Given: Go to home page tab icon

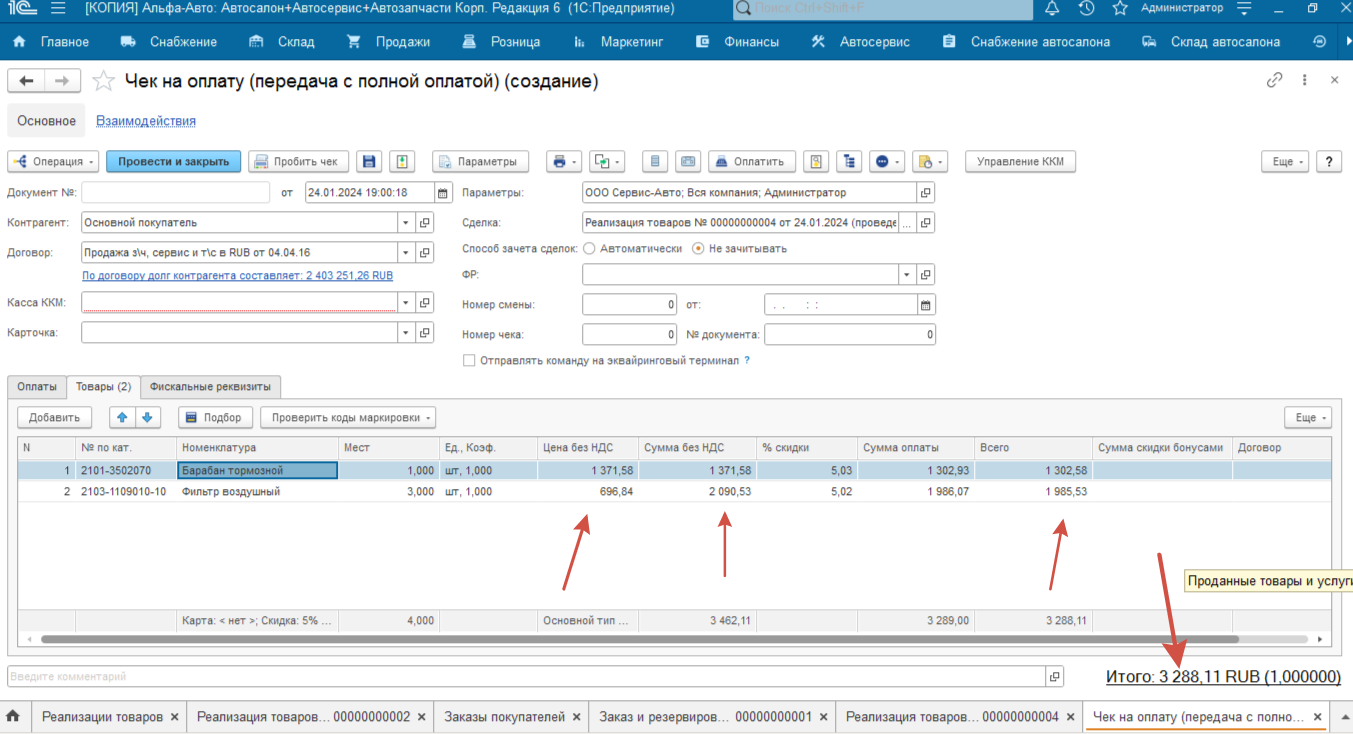Looking at the screenshot, I should tap(14, 716).
